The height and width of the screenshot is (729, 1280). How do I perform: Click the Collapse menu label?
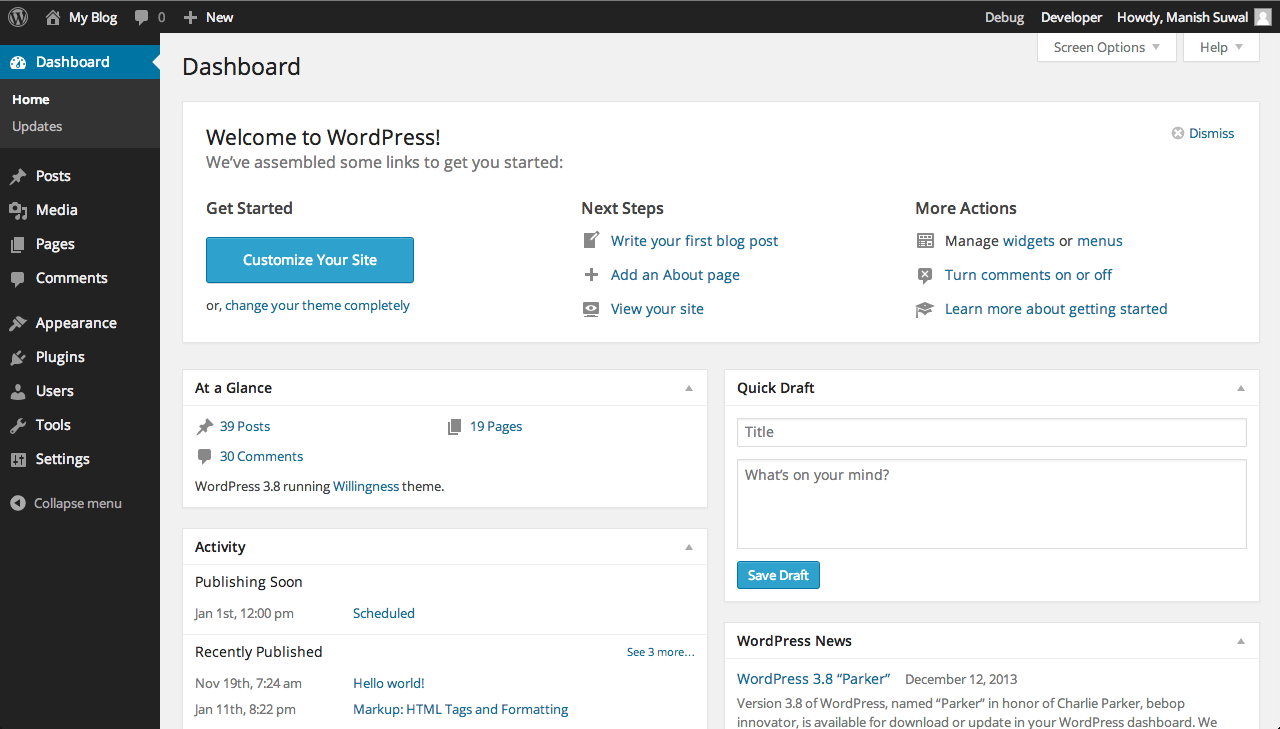click(78, 503)
